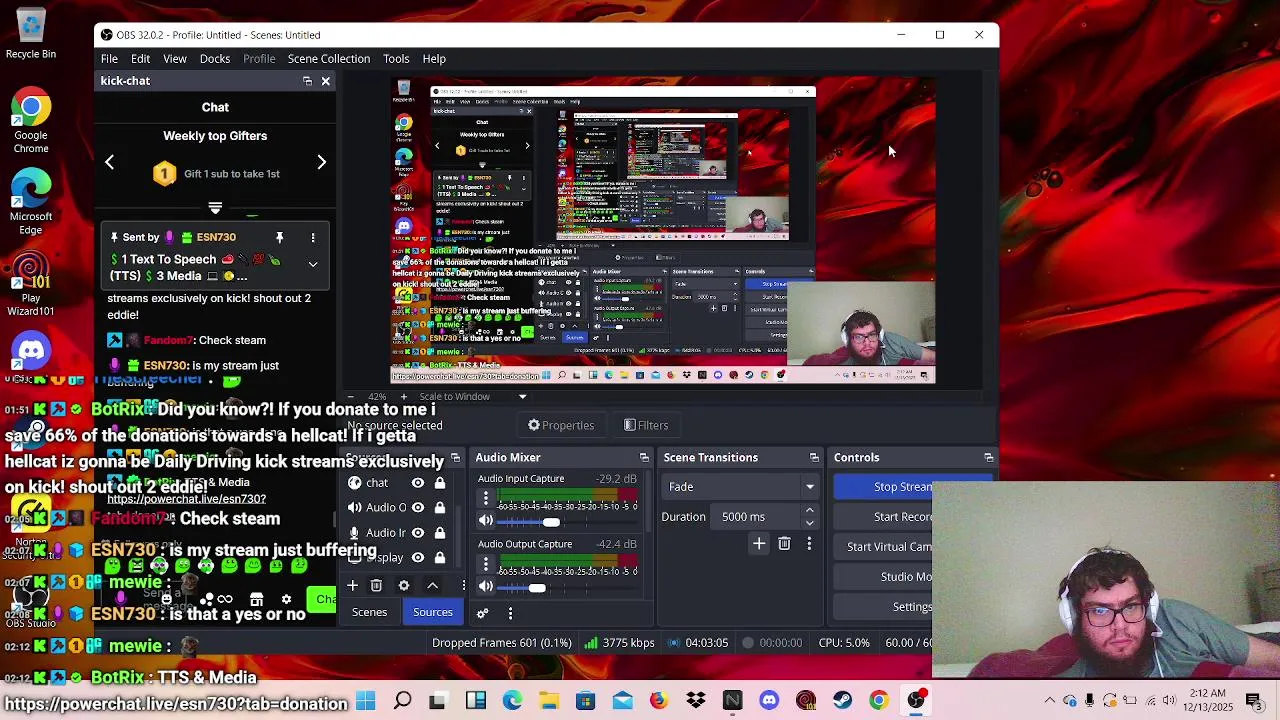Screen dimensions: 1280x720
Task: Float the Sources dock
Action: (x=455, y=458)
